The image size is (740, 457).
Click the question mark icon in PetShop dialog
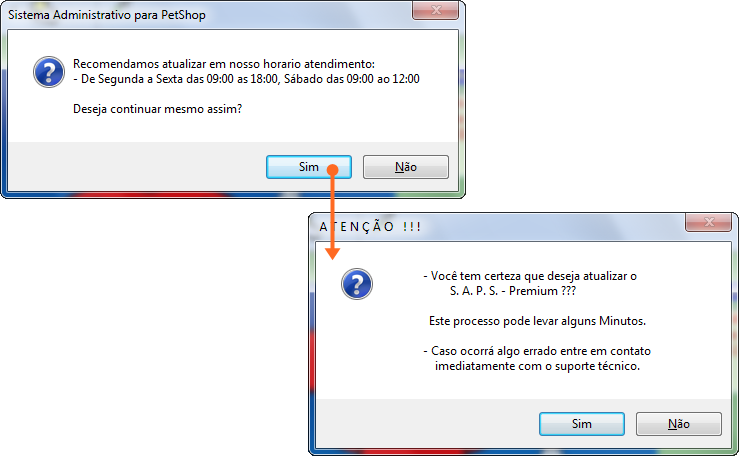click(x=49, y=72)
